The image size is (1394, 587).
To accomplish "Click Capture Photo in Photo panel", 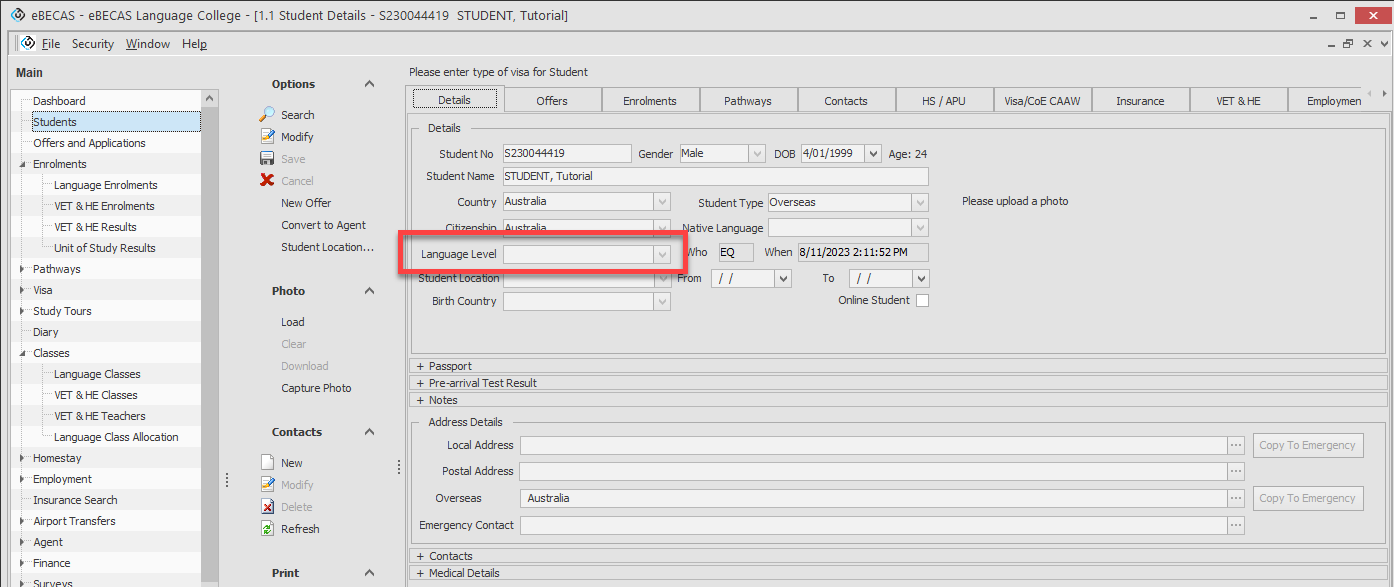I will click(x=316, y=388).
